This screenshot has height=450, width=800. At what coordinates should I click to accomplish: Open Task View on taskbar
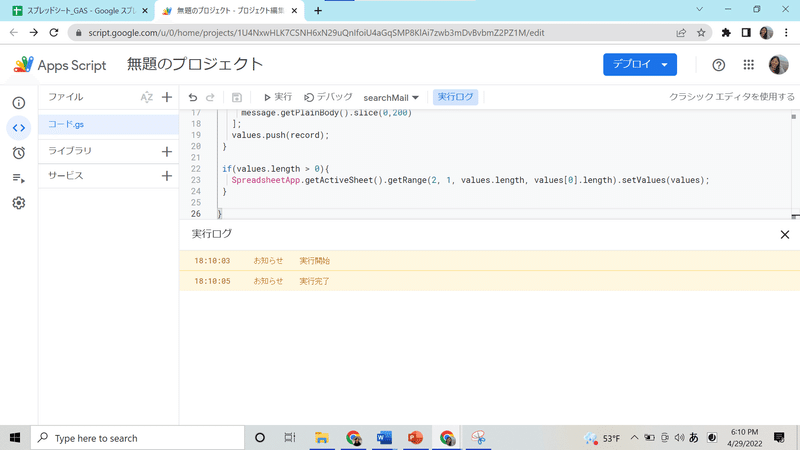(x=290, y=438)
